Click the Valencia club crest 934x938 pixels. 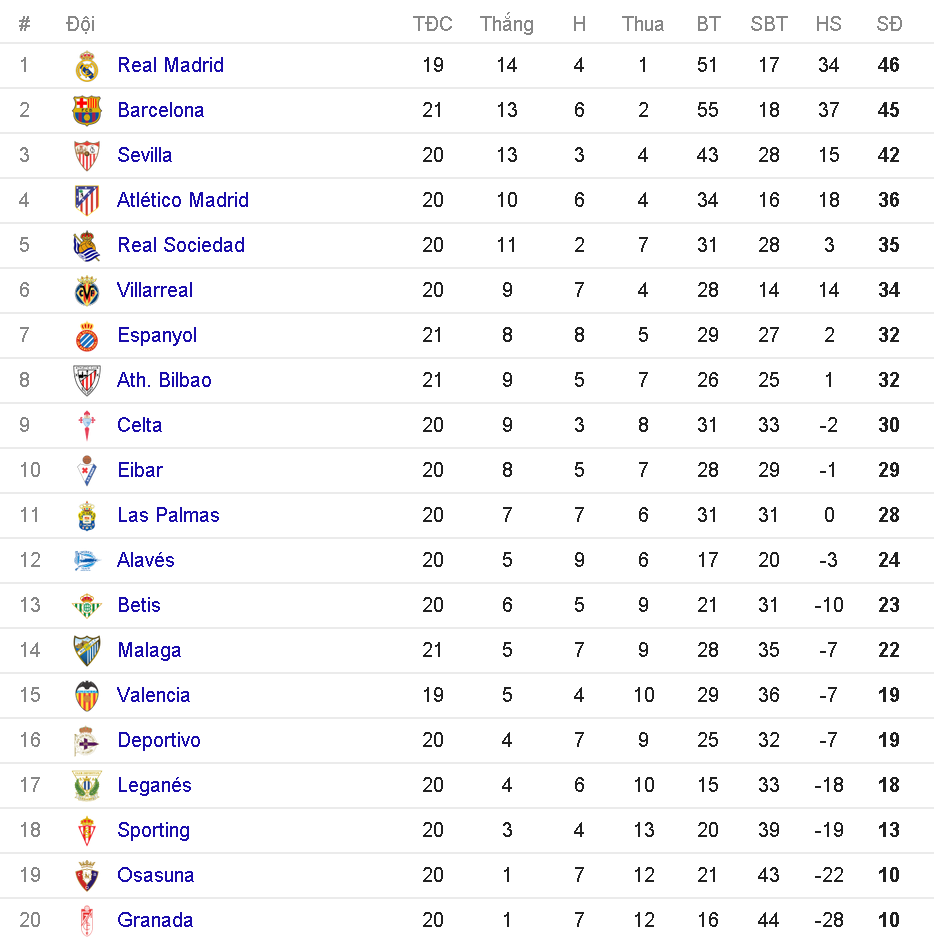[x=87, y=696]
